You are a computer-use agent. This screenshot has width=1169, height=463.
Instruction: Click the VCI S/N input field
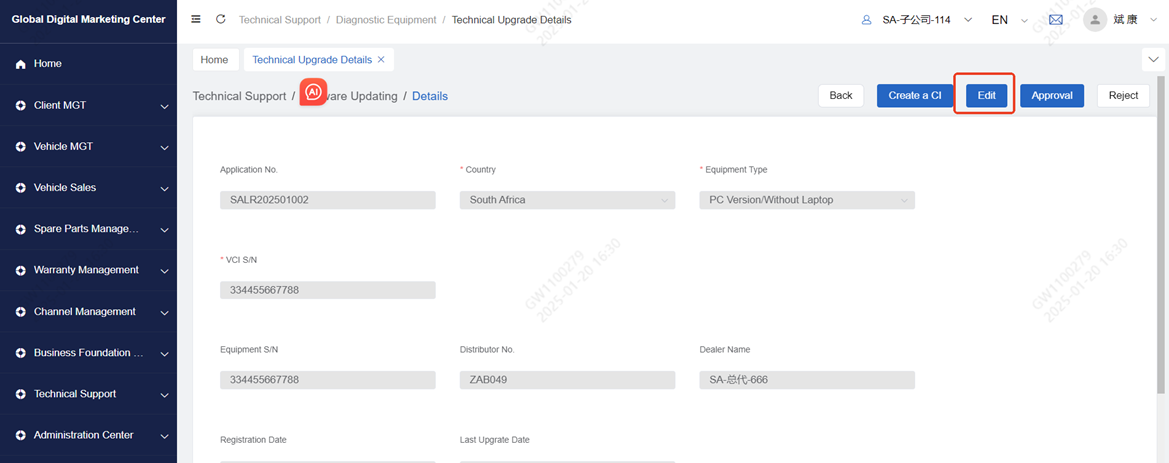pyautogui.click(x=327, y=290)
